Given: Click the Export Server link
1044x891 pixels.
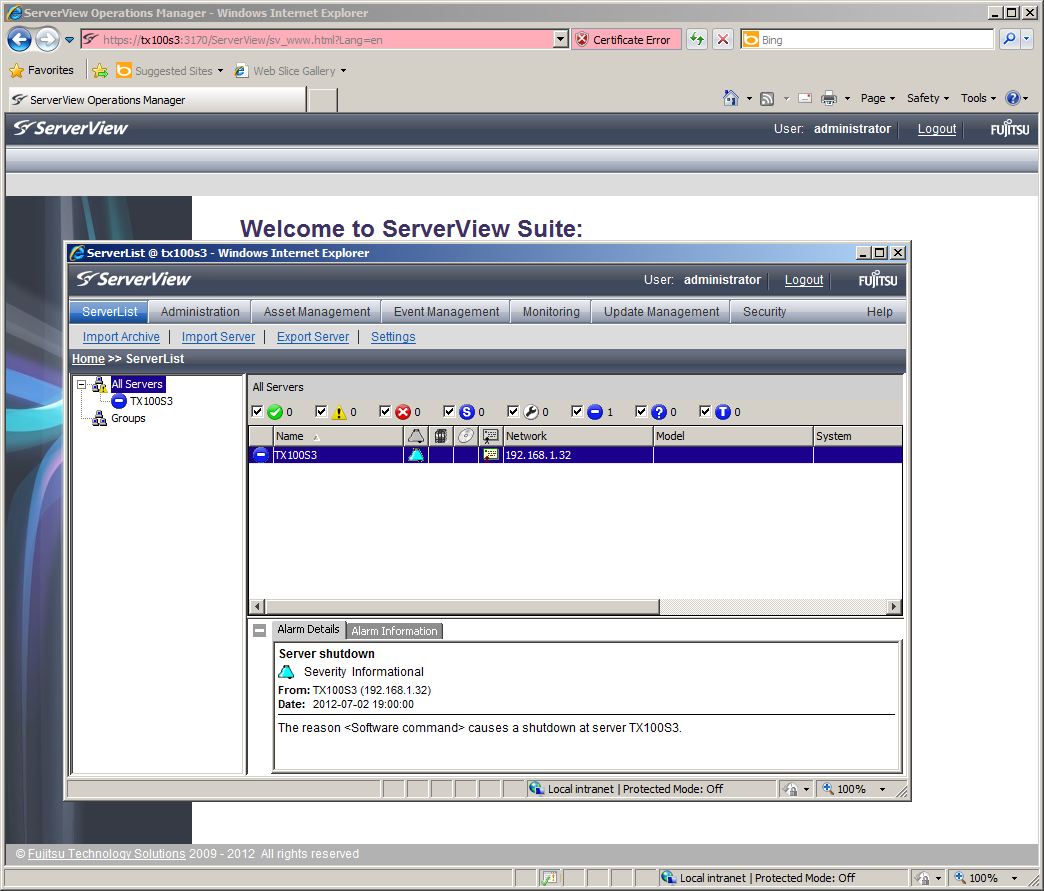Looking at the screenshot, I should [313, 337].
